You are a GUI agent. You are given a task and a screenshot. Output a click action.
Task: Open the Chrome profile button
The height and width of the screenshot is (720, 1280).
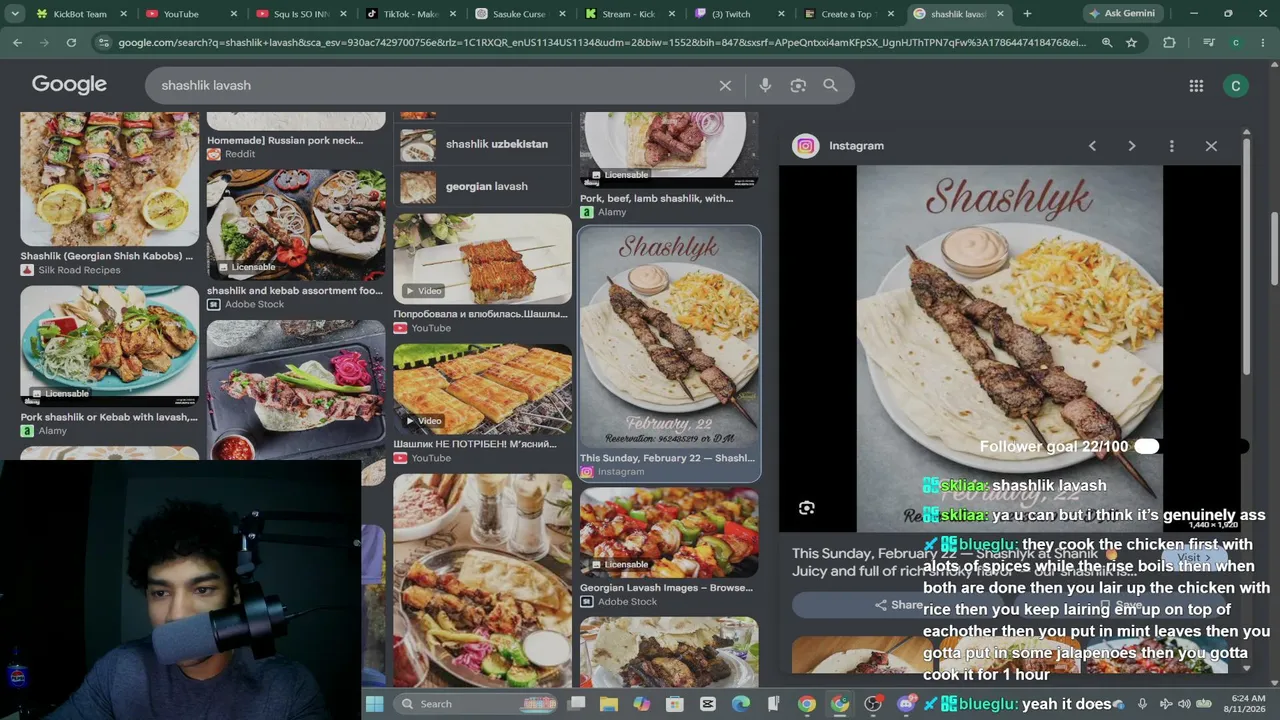point(1236,43)
